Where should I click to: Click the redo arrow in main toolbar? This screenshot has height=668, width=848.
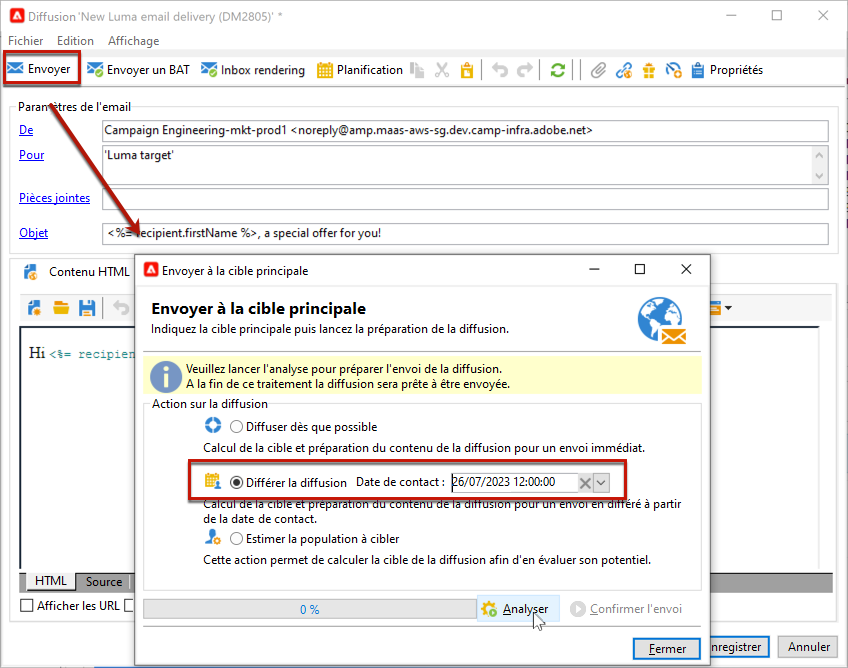point(525,70)
